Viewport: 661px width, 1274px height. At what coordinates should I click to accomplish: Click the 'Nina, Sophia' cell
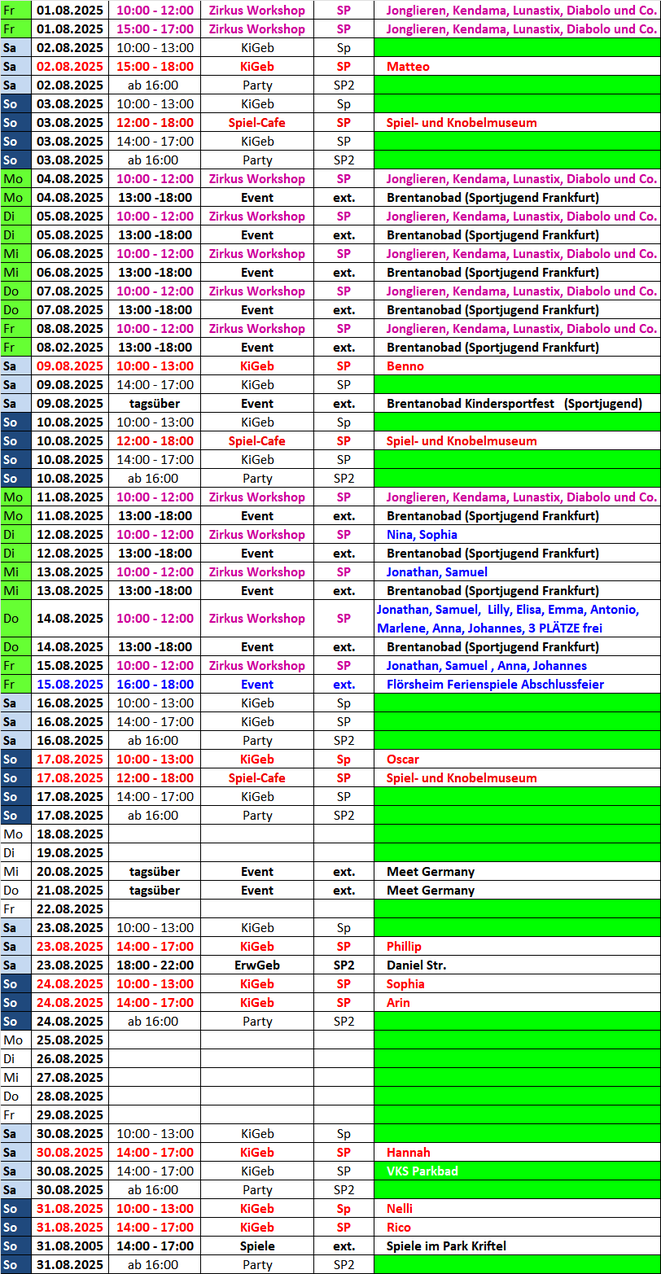coord(517,534)
